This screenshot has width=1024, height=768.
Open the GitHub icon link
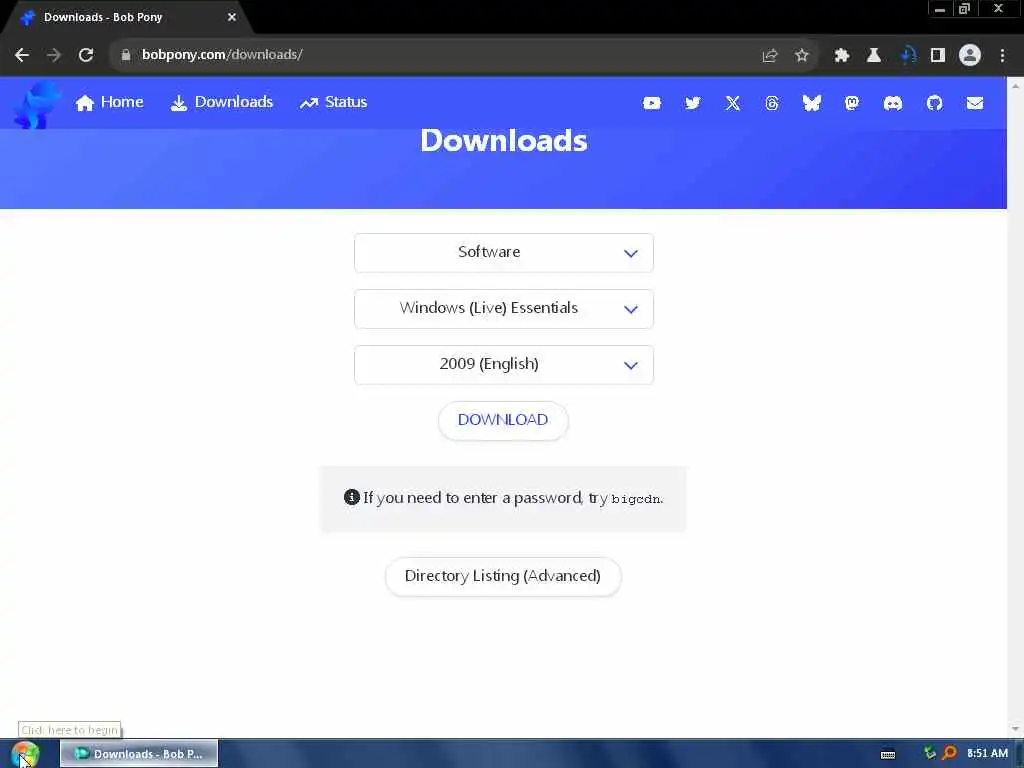tap(935, 103)
